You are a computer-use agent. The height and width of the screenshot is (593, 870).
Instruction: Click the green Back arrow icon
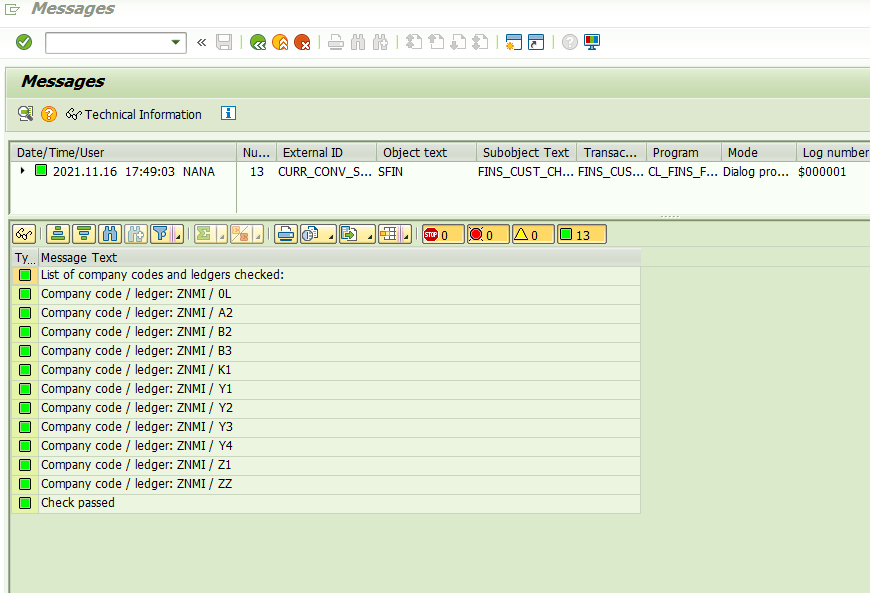point(258,42)
